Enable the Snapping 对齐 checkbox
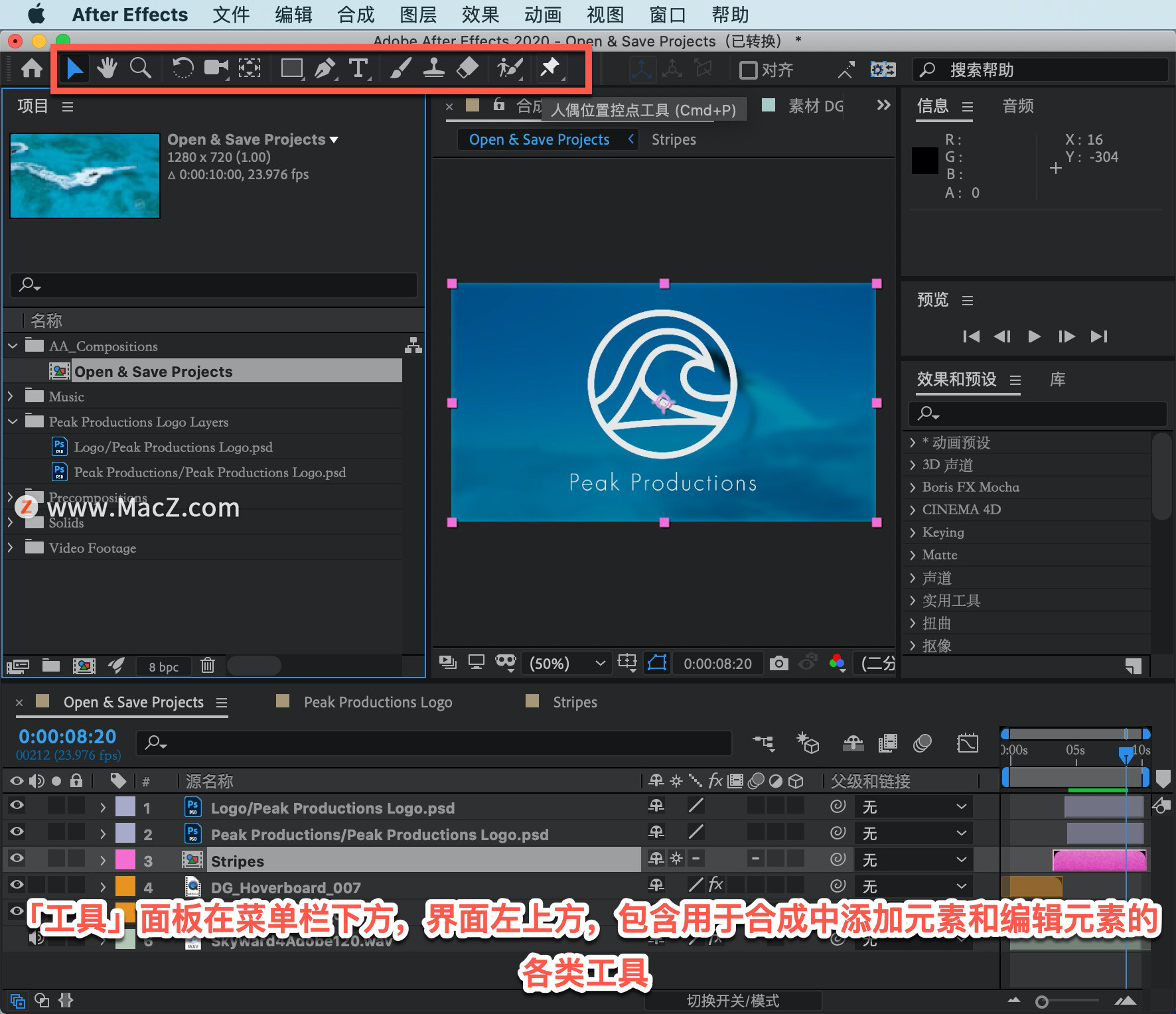1176x1014 pixels. (x=748, y=70)
